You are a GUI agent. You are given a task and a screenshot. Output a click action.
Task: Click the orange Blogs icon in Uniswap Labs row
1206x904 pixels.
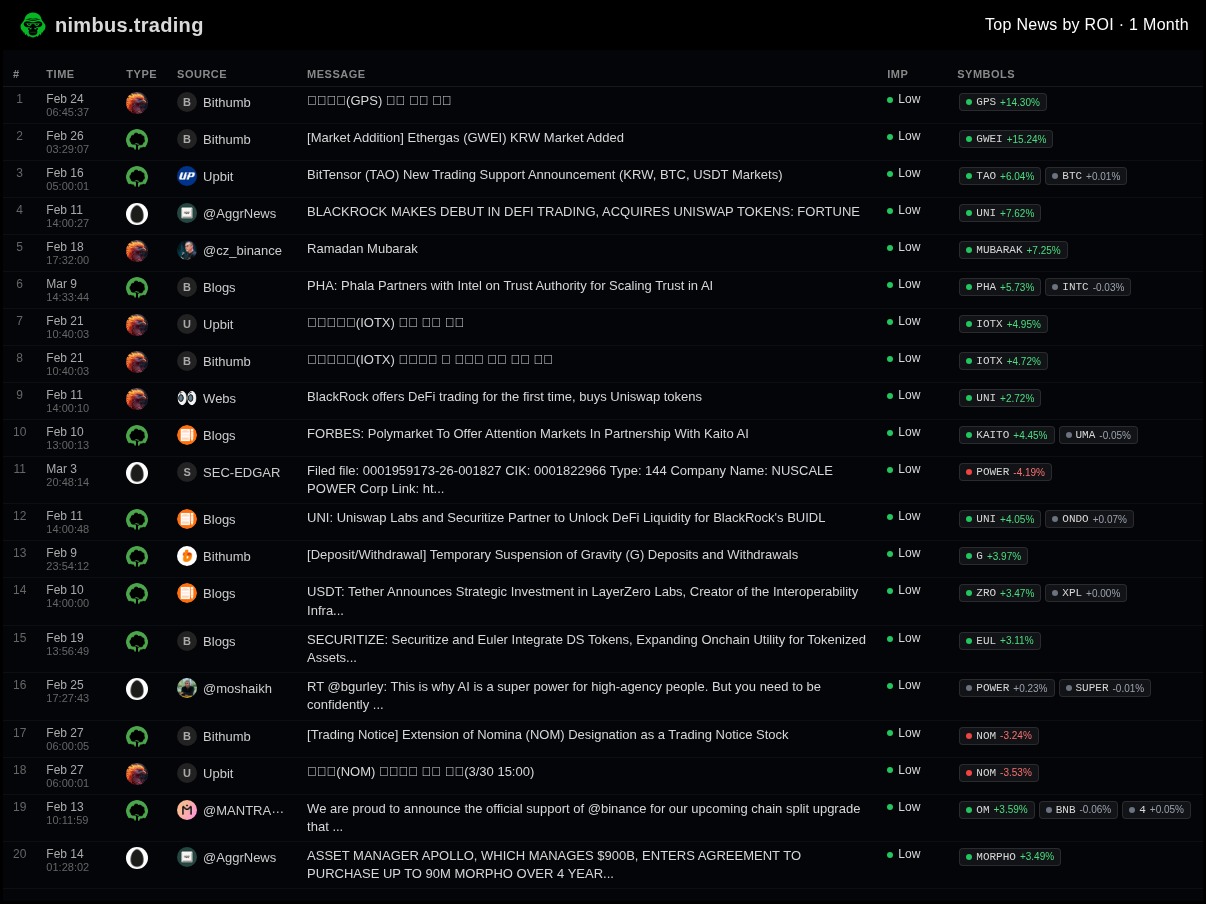187,519
